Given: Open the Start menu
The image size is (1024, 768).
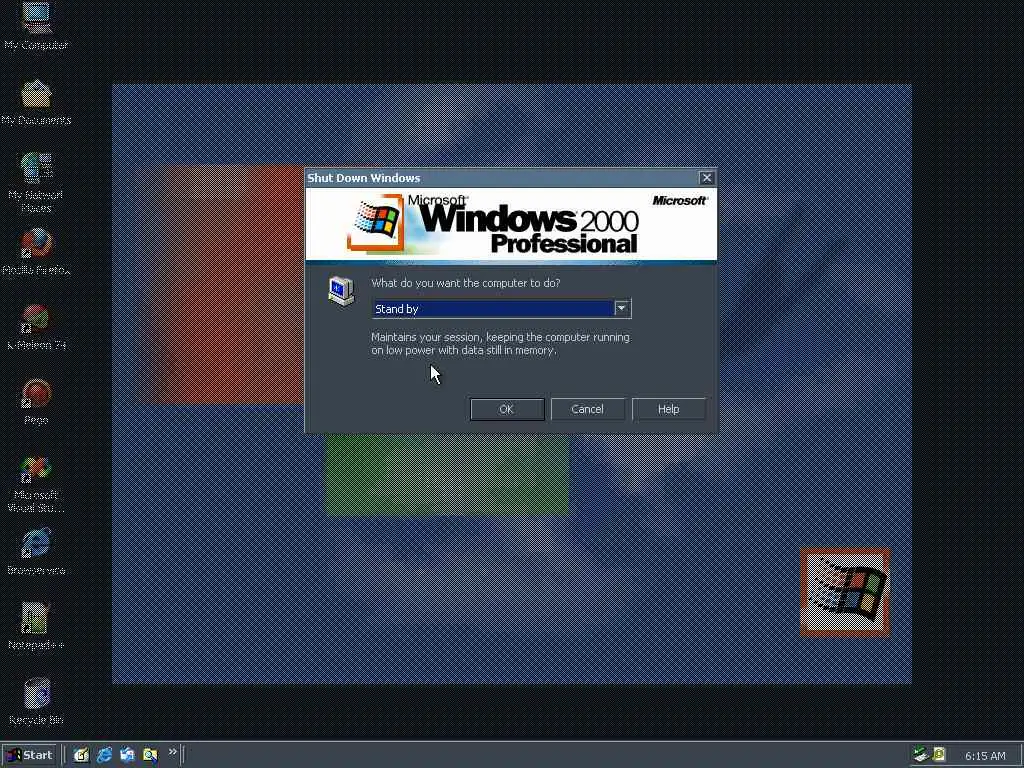Looking at the screenshot, I should (x=29, y=756).
